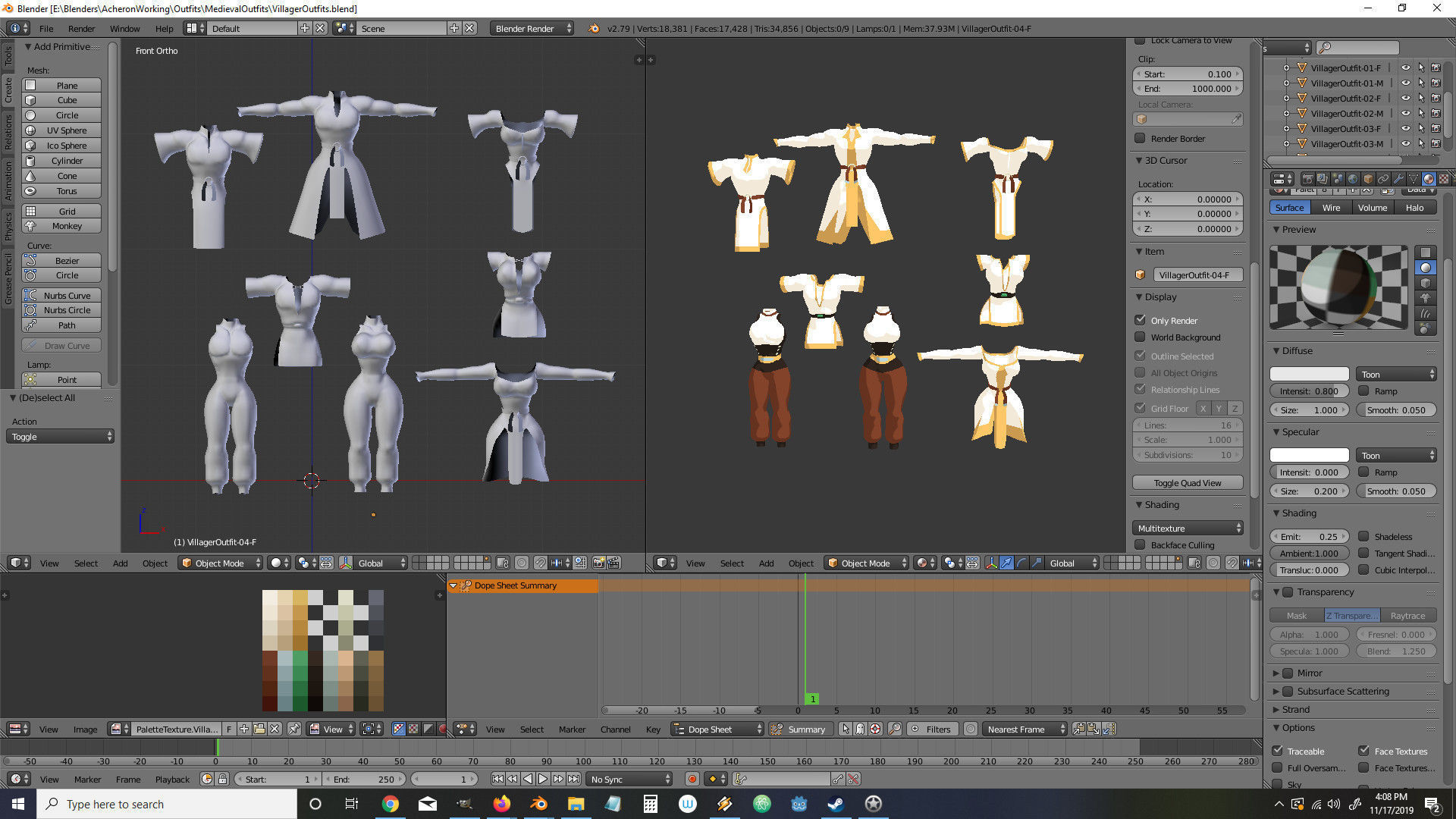Open No Sync playback dropdown
1456x819 pixels.
(629, 779)
